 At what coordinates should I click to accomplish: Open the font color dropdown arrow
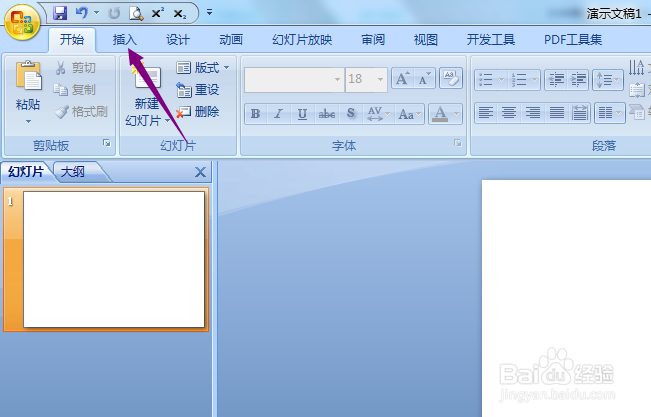457,114
